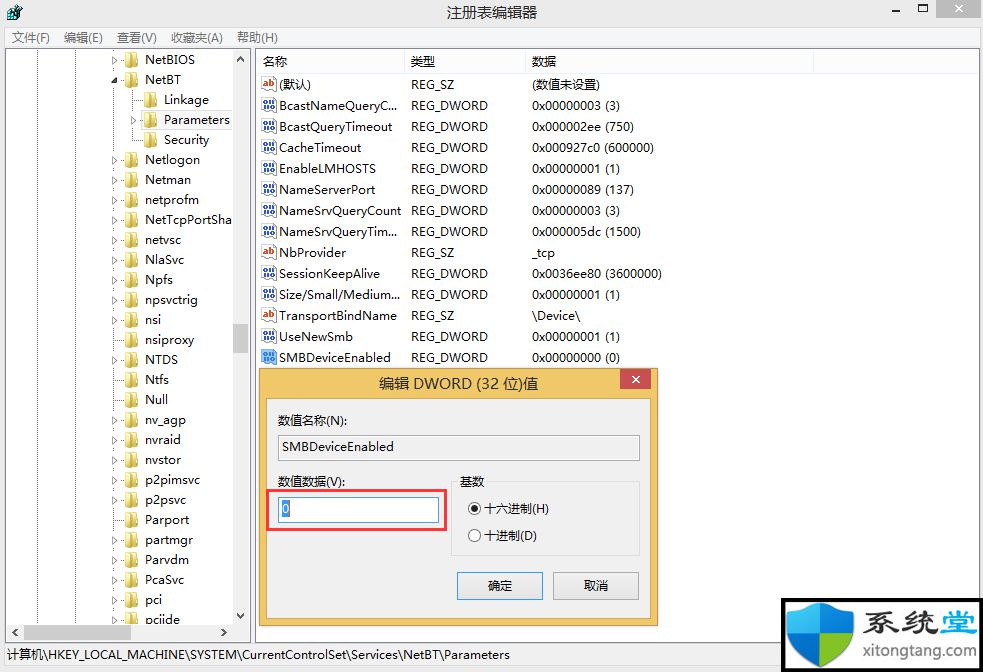Click the (默认) string value icon

point(269,84)
